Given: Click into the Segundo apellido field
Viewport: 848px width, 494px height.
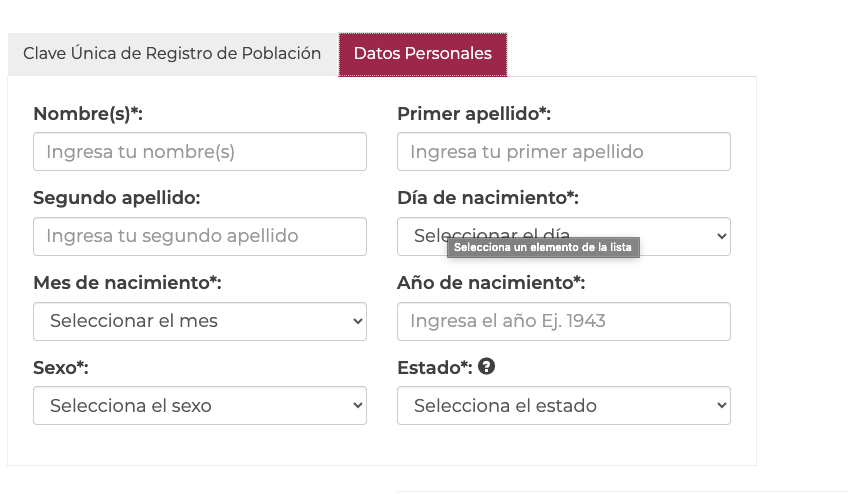Looking at the screenshot, I should click(x=200, y=237).
